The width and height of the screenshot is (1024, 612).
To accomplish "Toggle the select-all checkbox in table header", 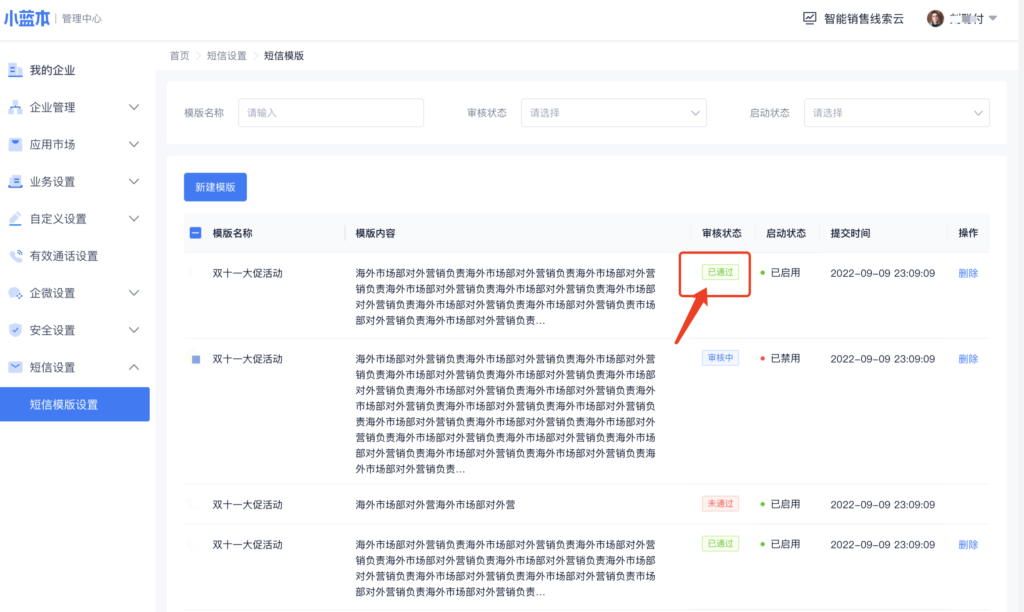I will click(195, 233).
